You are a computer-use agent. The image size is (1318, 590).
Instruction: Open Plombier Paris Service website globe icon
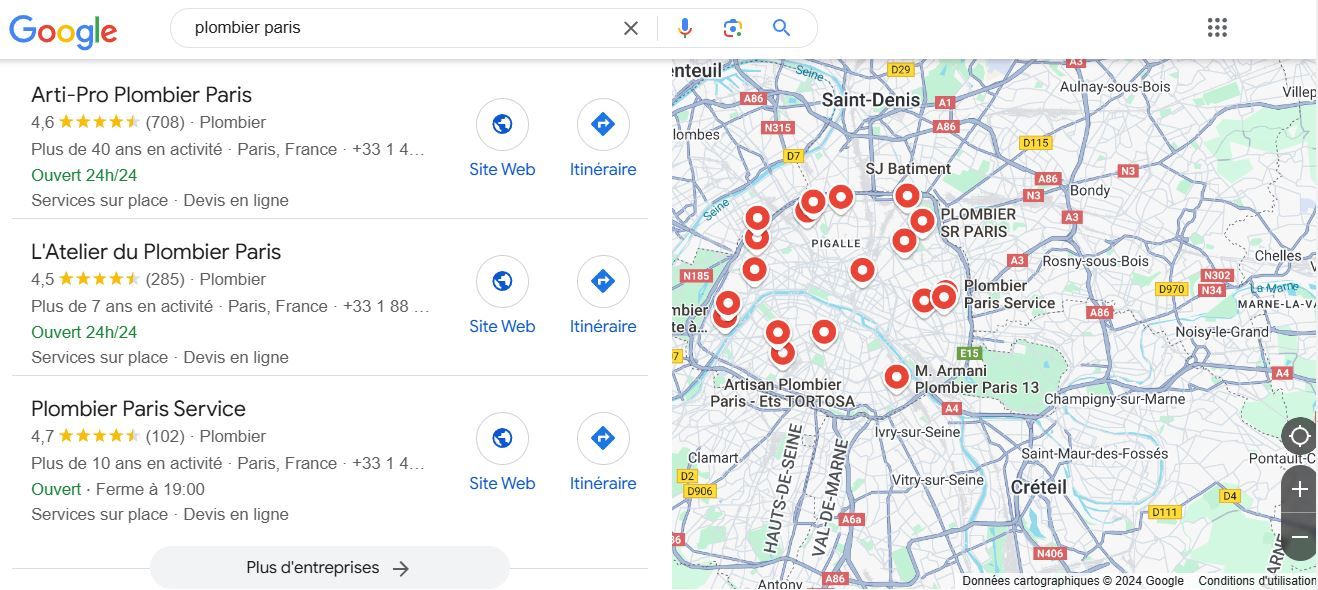click(x=502, y=438)
